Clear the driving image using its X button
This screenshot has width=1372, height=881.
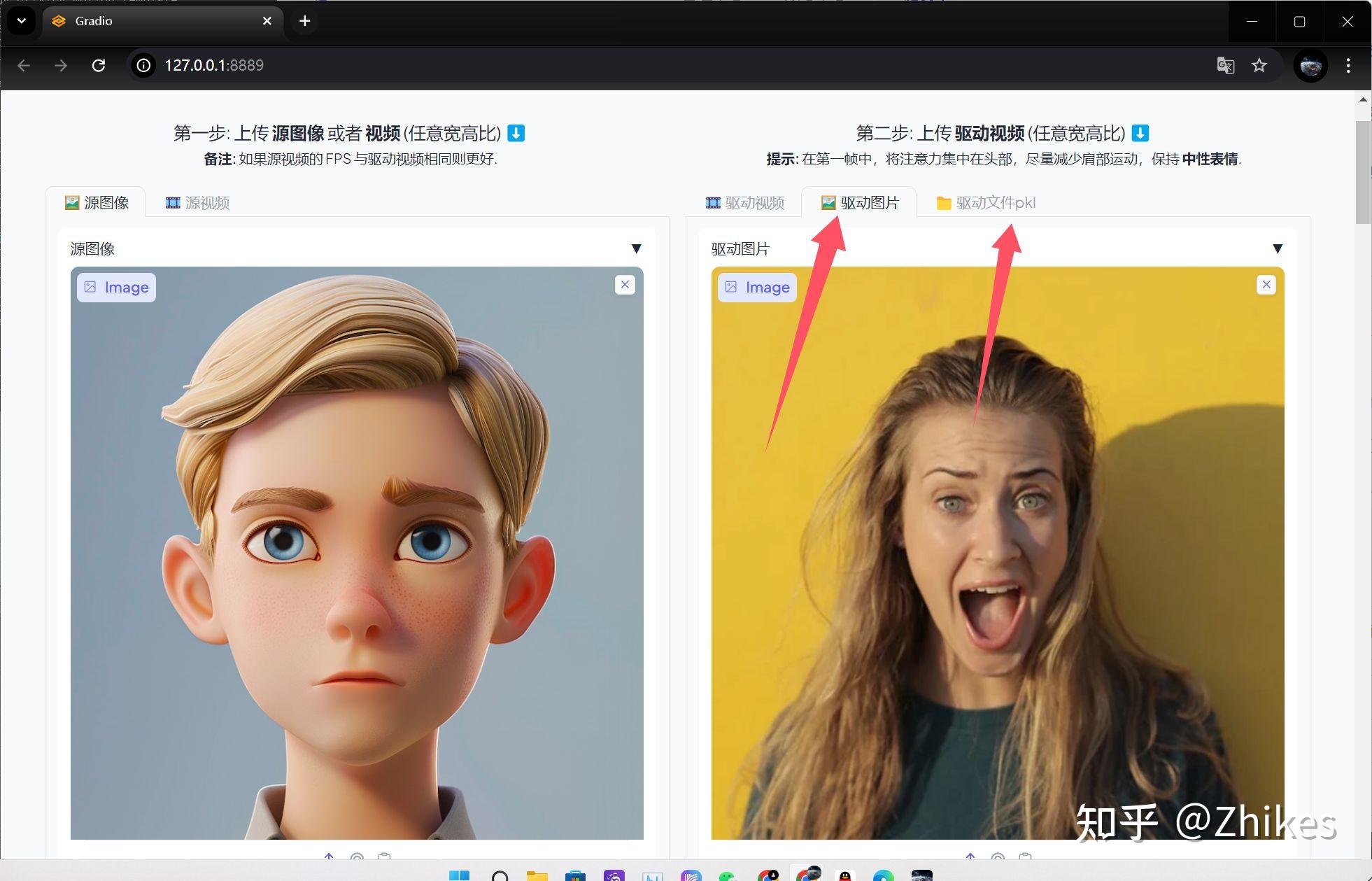(x=1266, y=285)
